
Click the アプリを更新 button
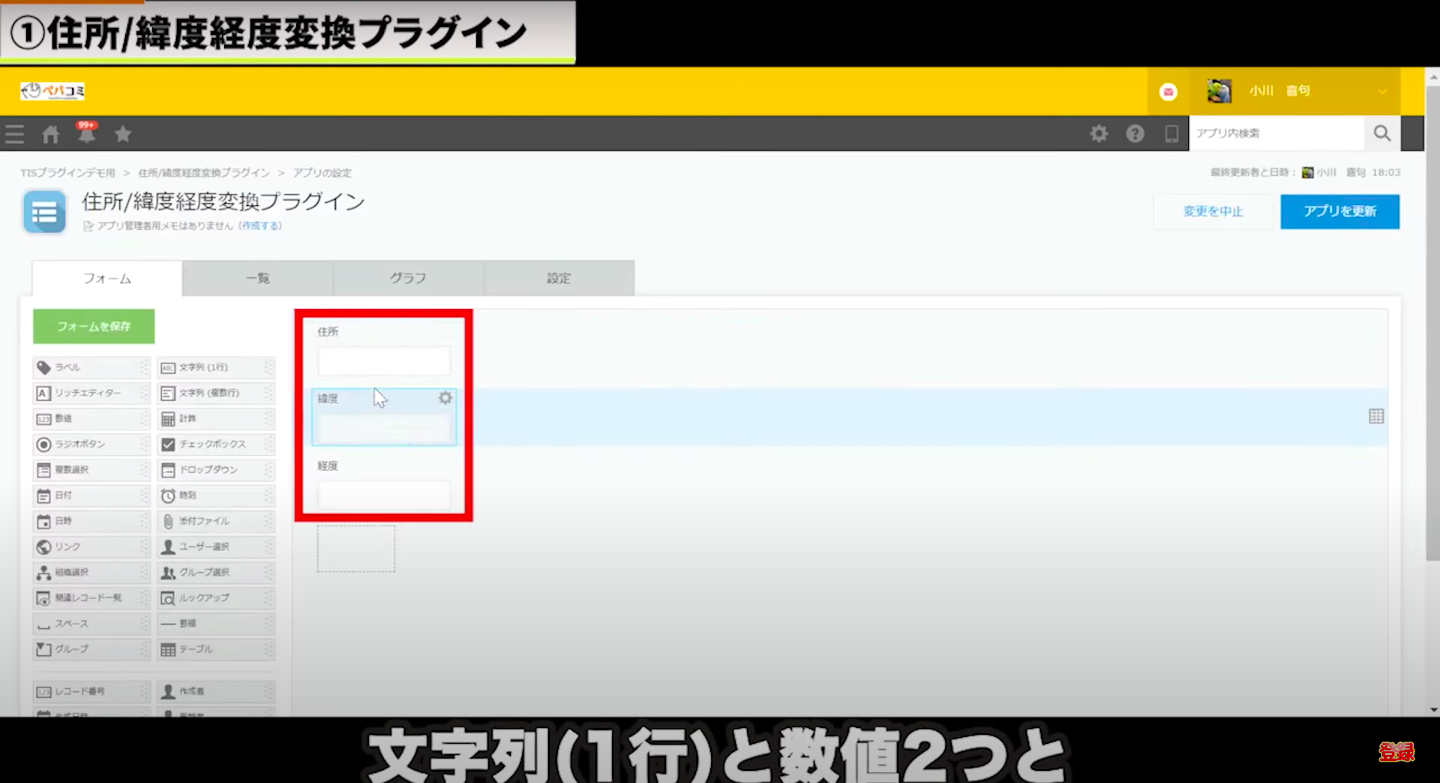click(x=1339, y=212)
